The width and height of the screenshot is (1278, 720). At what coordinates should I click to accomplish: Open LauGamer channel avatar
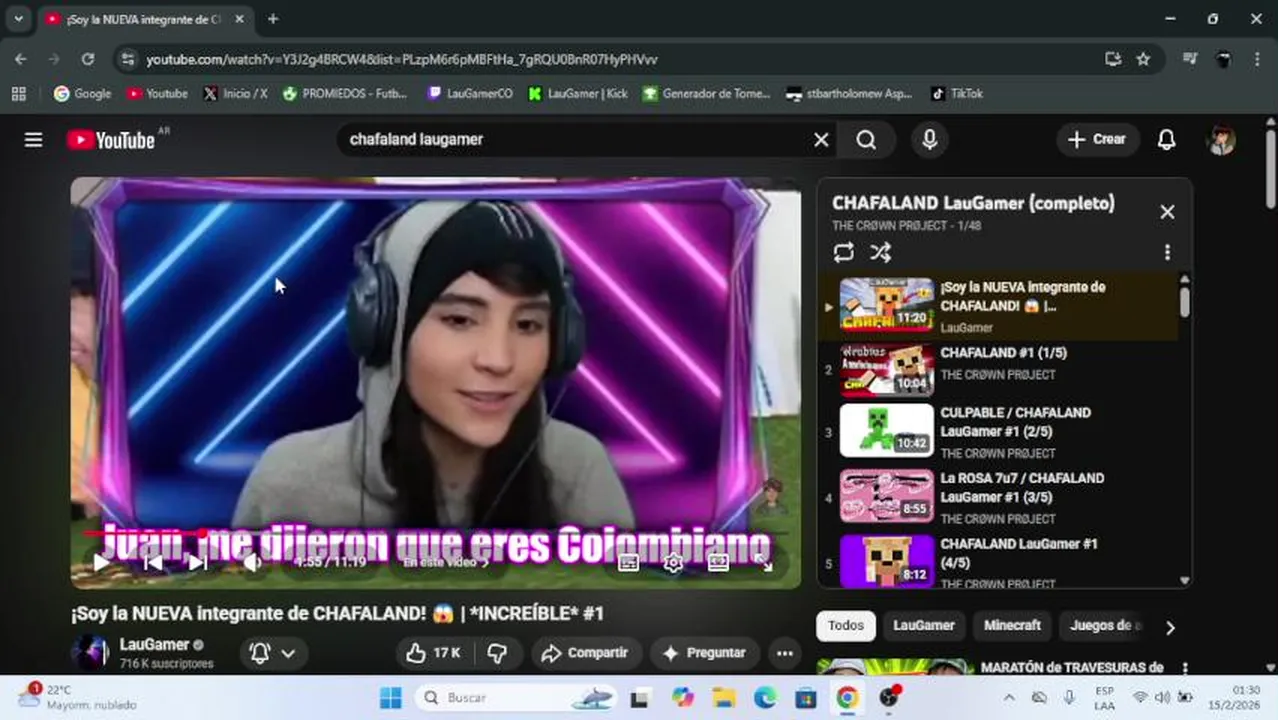pyautogui.click(x=90, y=653)
